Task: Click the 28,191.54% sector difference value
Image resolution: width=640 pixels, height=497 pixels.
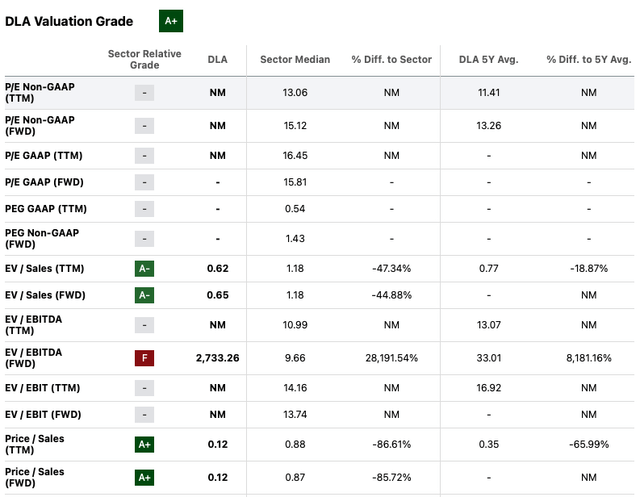Action: coord(391,358)
